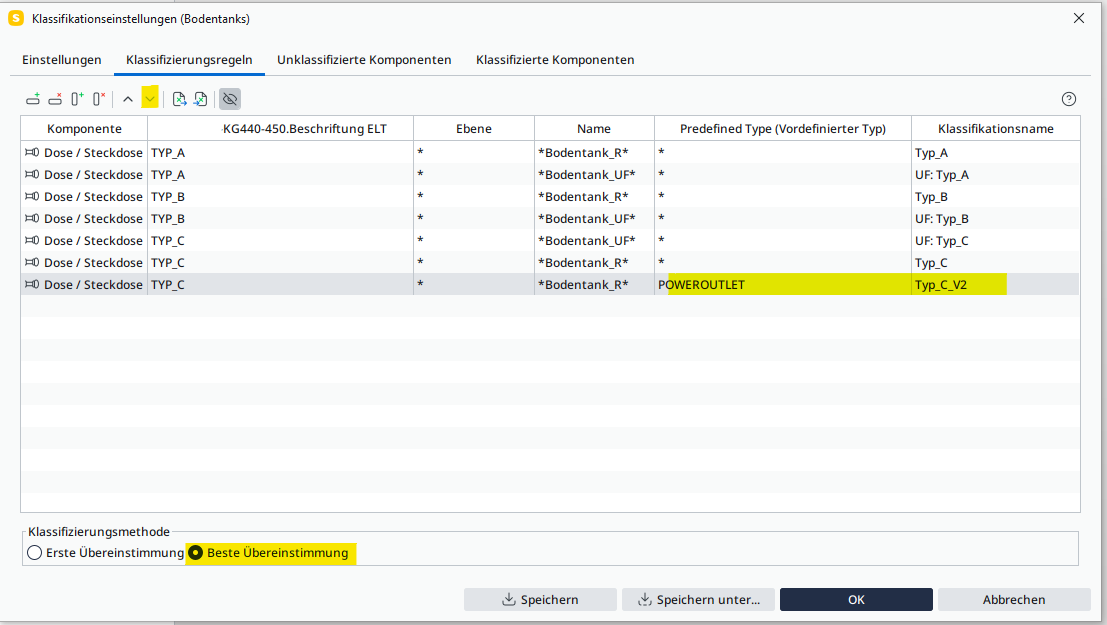Click the add row icon
The image size is (1107, 625).
33,99
